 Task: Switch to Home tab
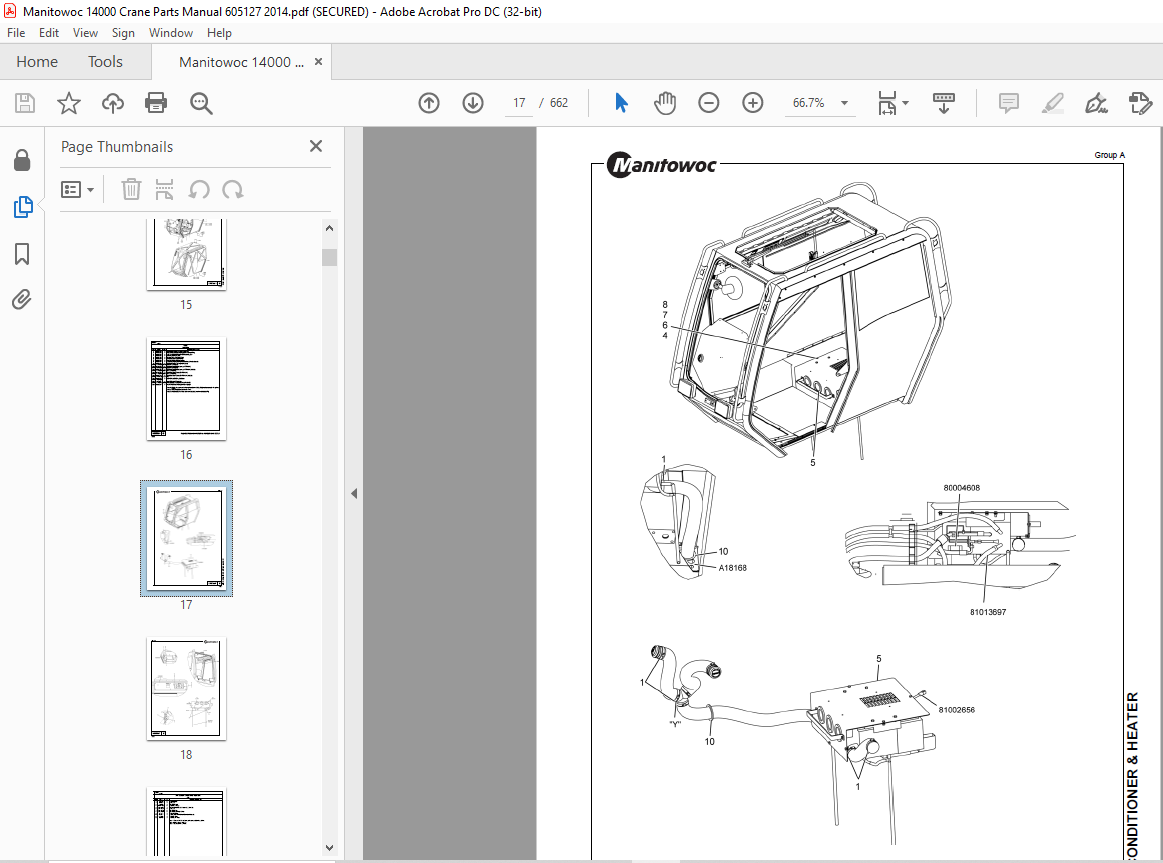37,62
